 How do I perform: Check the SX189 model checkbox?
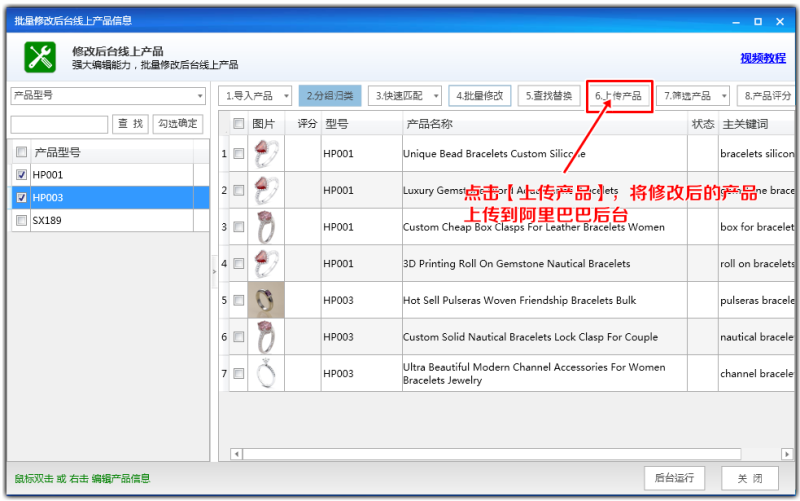tap(21, 220)
